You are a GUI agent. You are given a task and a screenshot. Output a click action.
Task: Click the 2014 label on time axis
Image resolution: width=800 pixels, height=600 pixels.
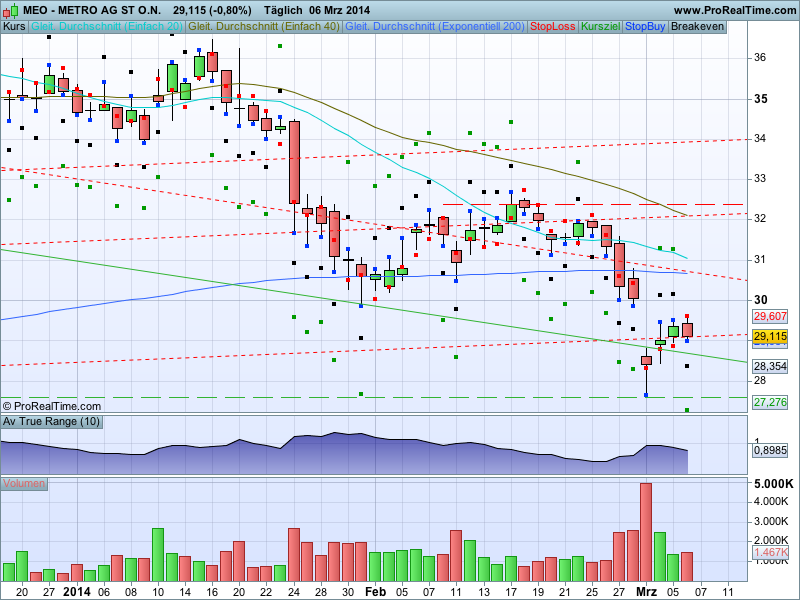(x=77, y=592)
